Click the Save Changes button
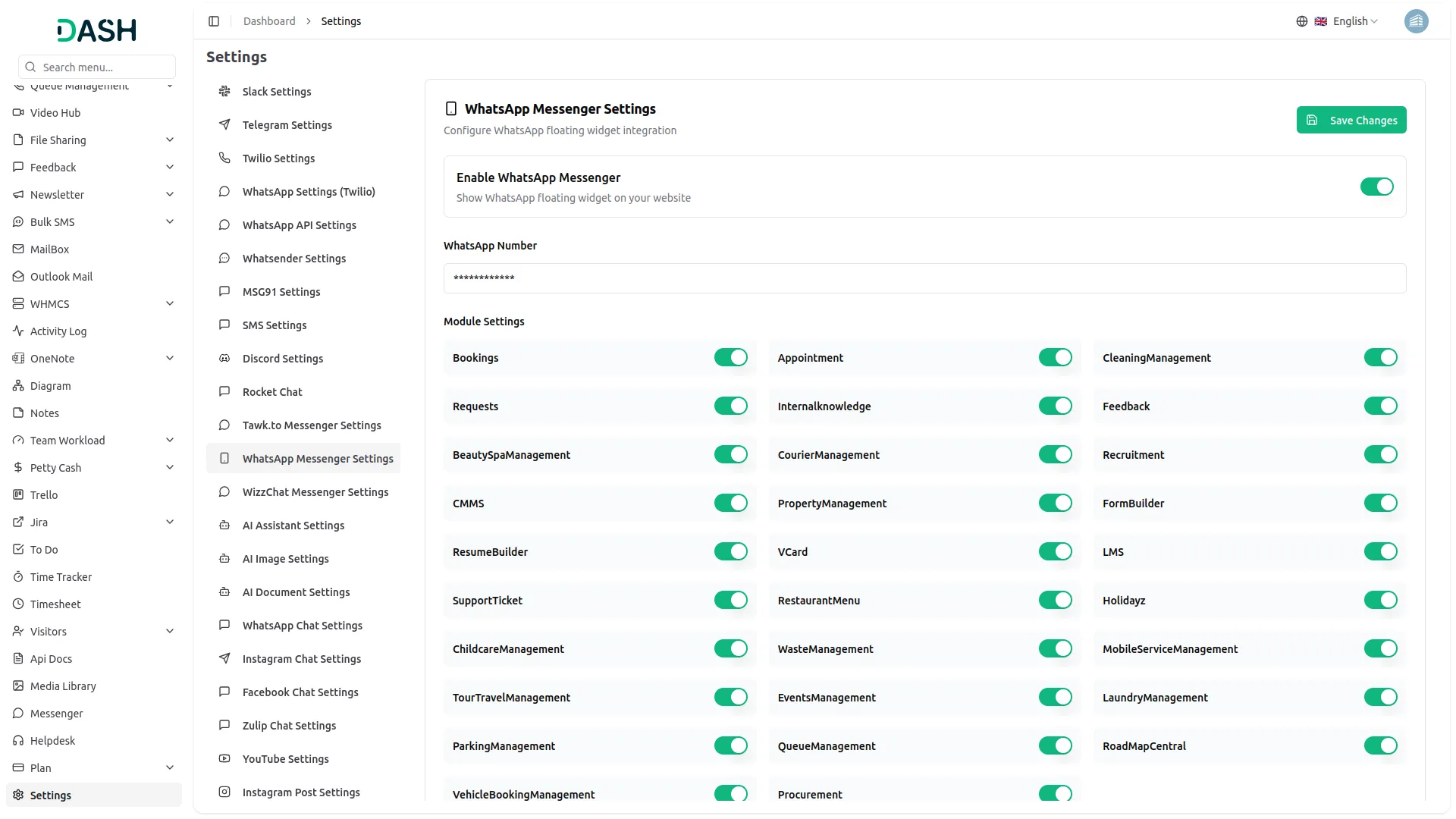 coord(1351,121)
